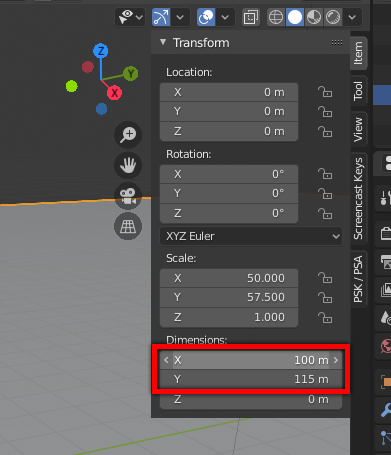This screenshot has width=391, height=455.
Task: Lock the Rotation Y value
Action: [325, 193]
